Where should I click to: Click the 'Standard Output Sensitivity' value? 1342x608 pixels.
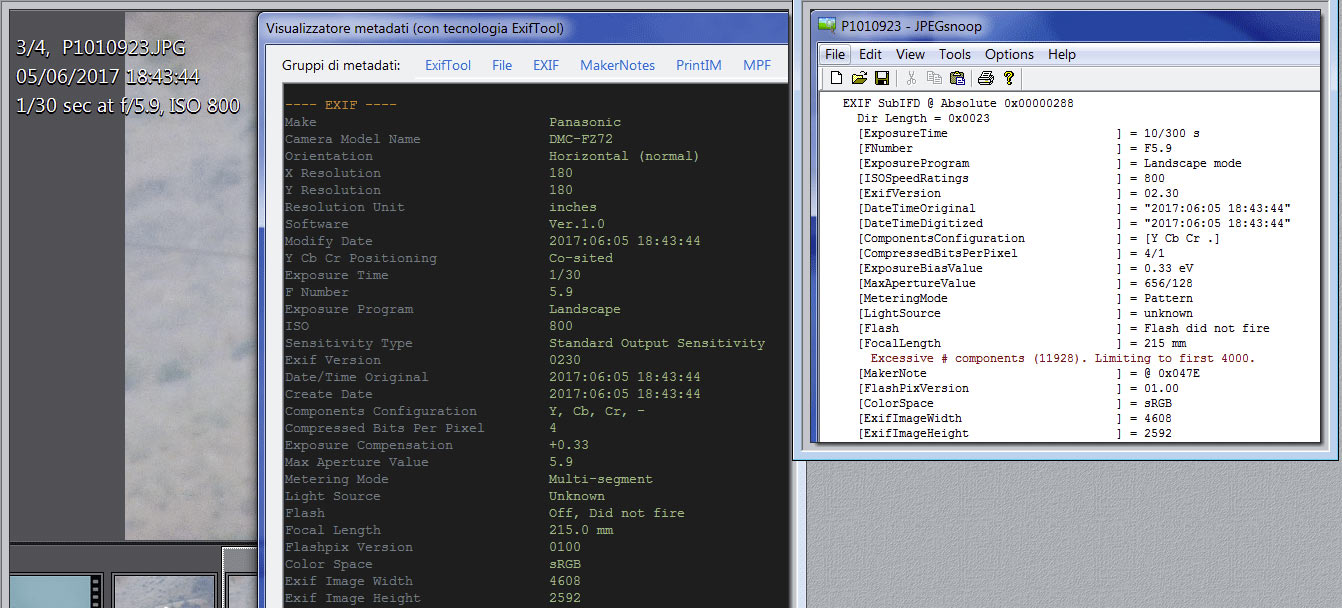(657, 343)
